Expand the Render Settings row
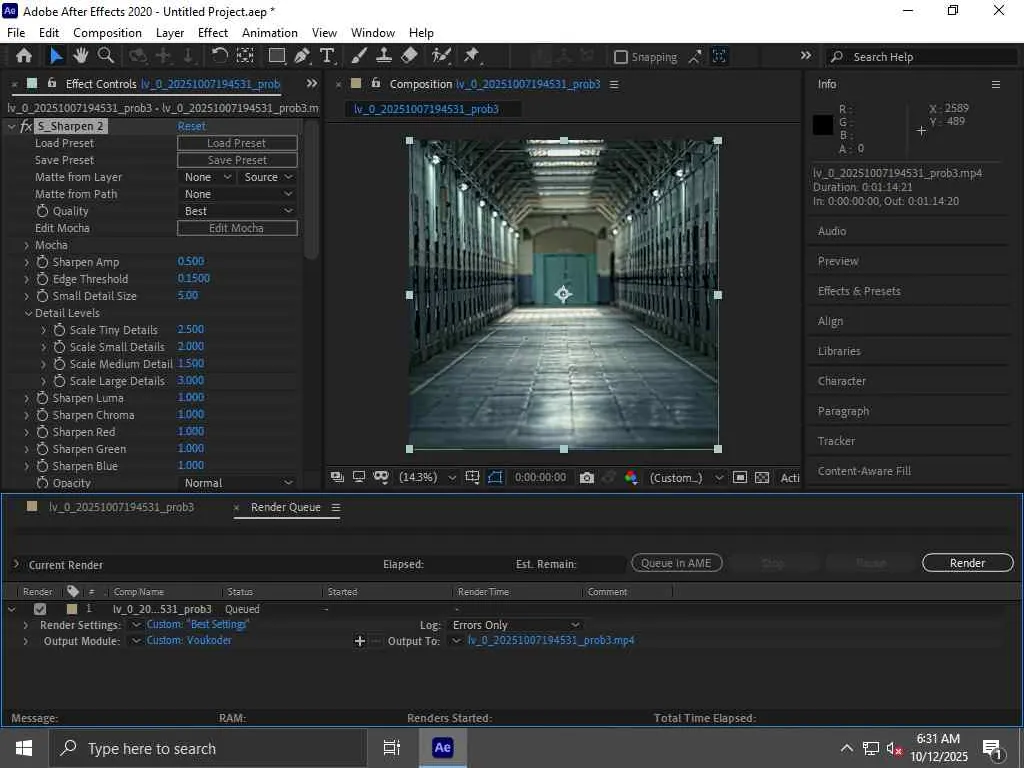Viewport: 1024px width, 768px height. (26, 625)
